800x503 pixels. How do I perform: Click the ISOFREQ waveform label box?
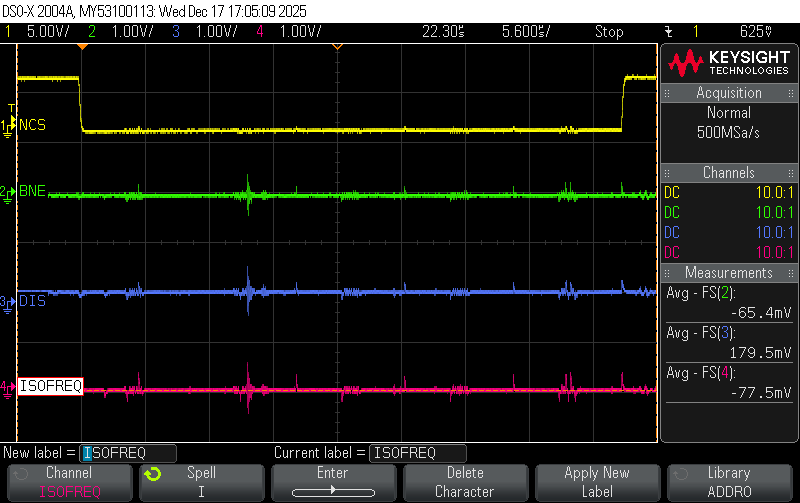pyautogui.click(x=51, y=386)
